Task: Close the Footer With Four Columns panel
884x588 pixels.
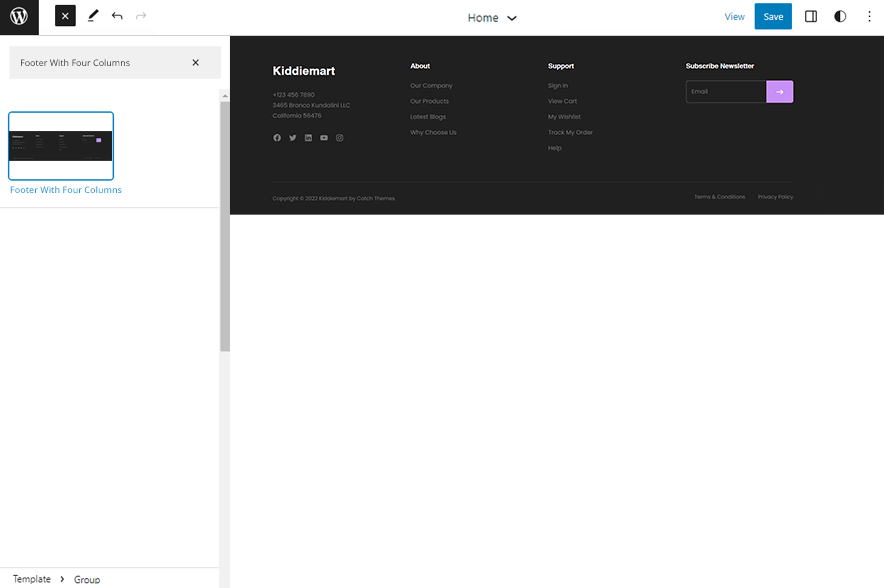Action: pos(196,62)
